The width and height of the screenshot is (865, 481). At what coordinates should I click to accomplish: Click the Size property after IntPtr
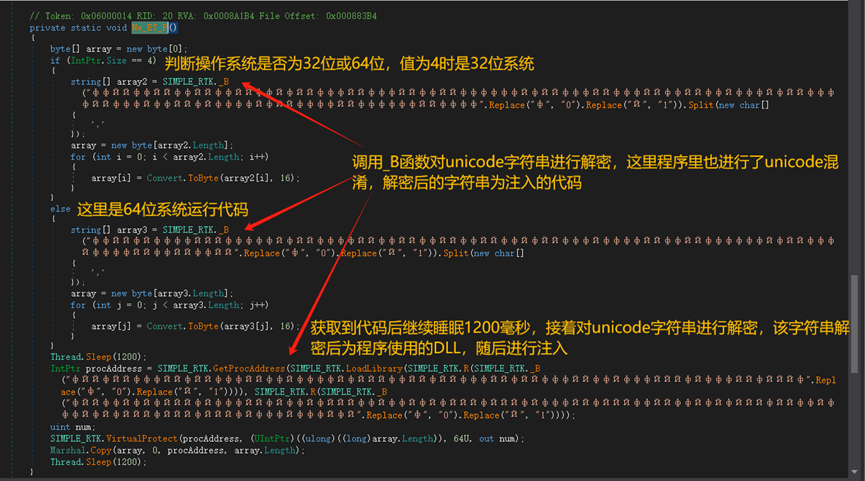[x=116, y=61]
